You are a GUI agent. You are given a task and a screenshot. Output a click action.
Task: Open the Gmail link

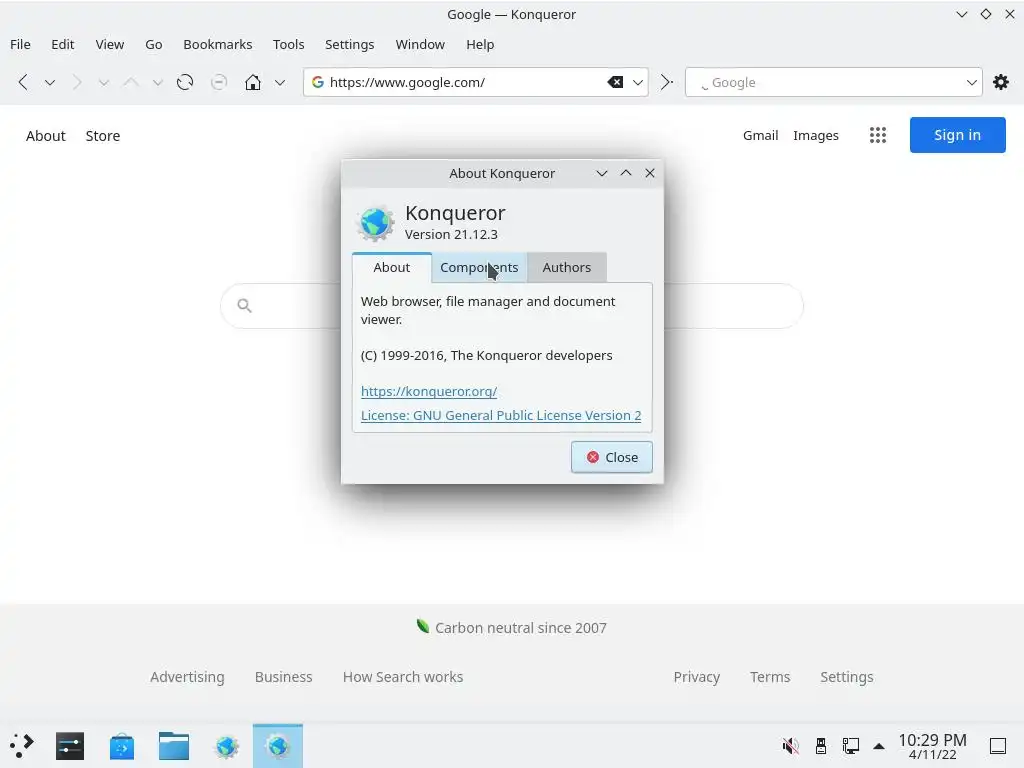click(760, 135)
